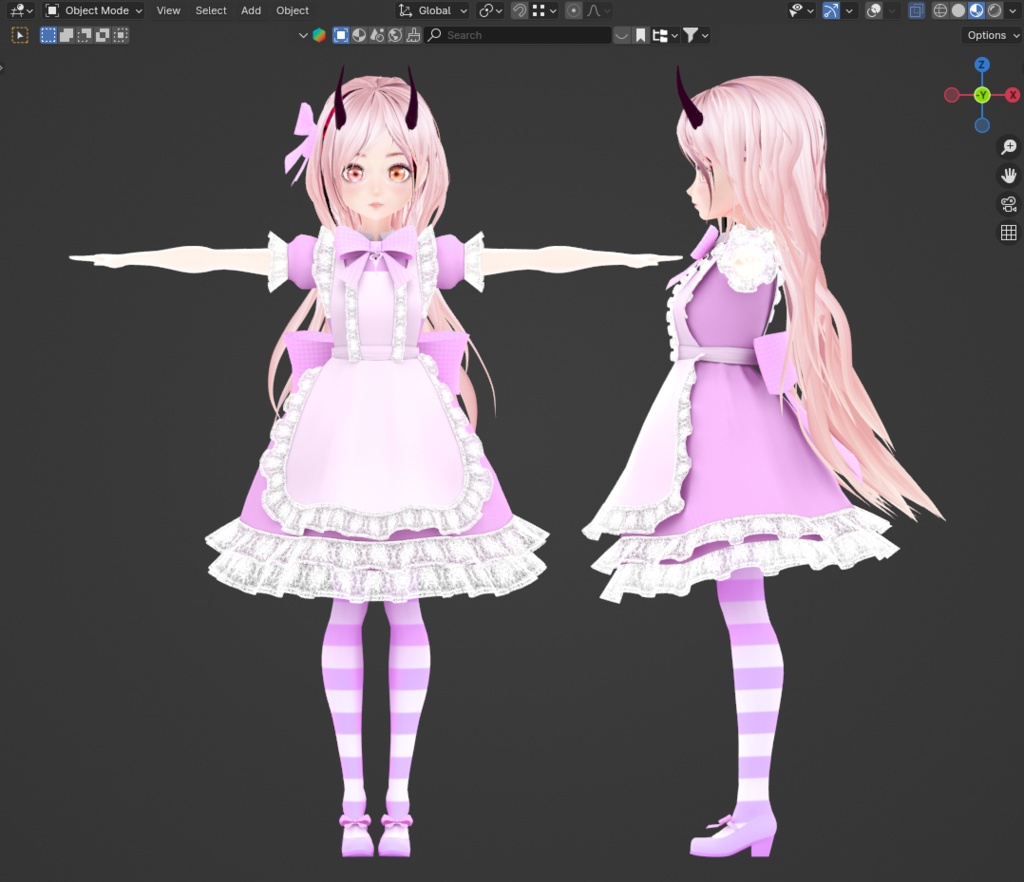
Task: Open the gizmo options dropdown arrow
Action: pyautogui.click(x=849, y=10)
